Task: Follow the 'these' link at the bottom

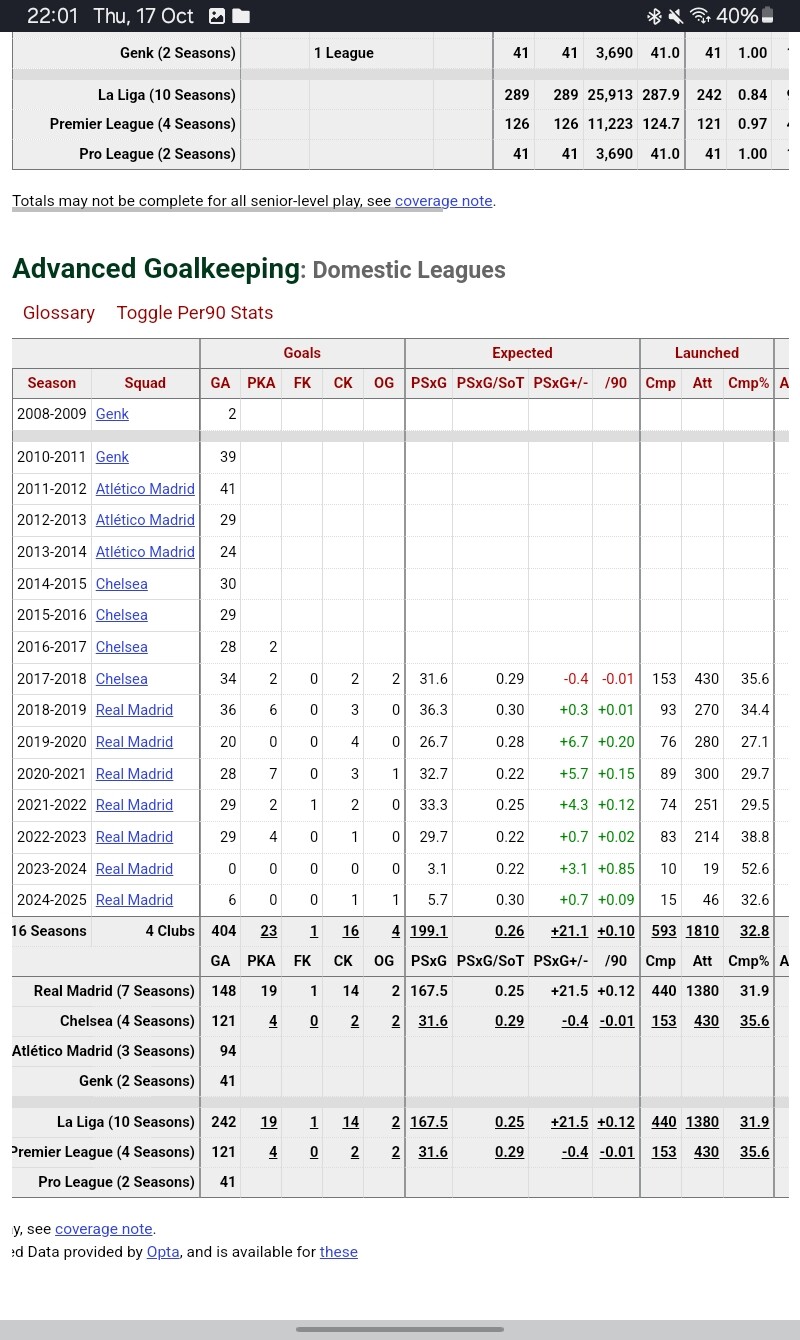Action: point(339,1252)
